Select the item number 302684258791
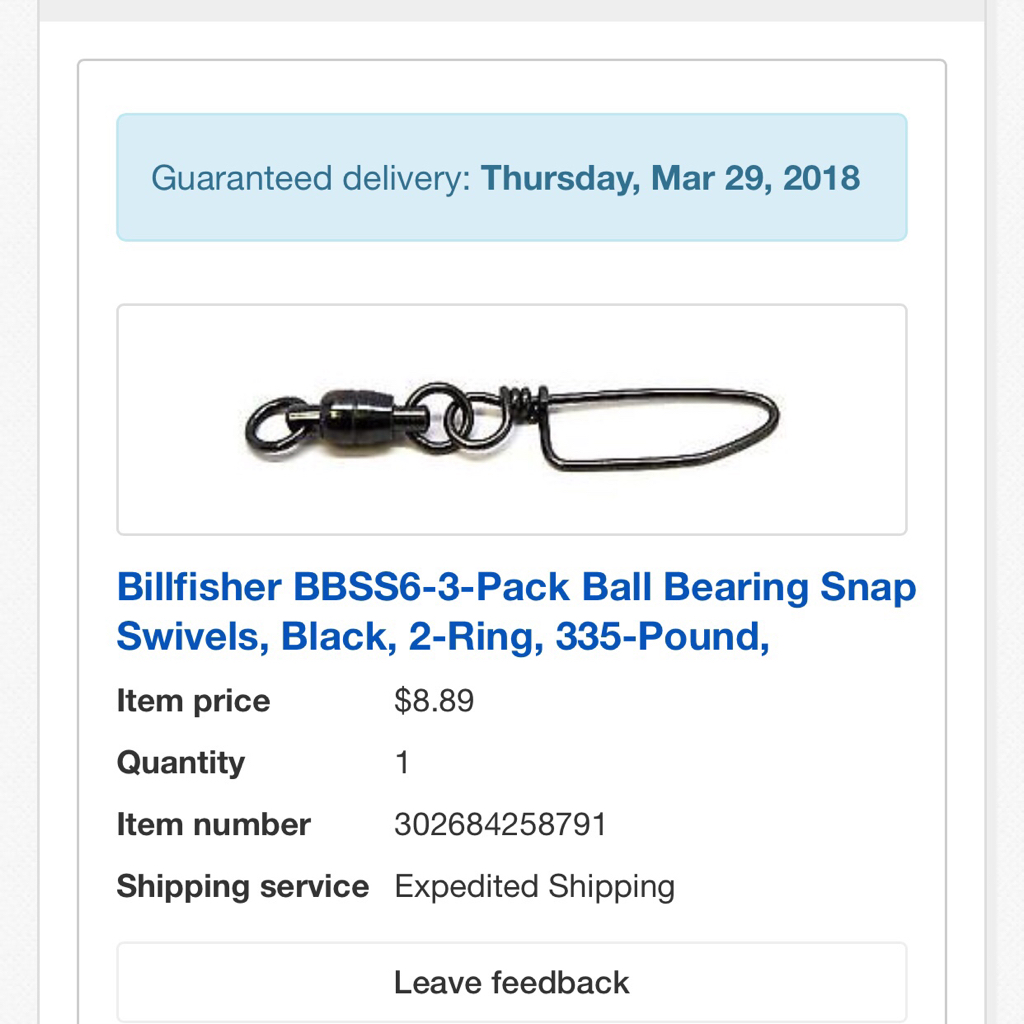1024x1024 pixels. click(x=500, y=825)
